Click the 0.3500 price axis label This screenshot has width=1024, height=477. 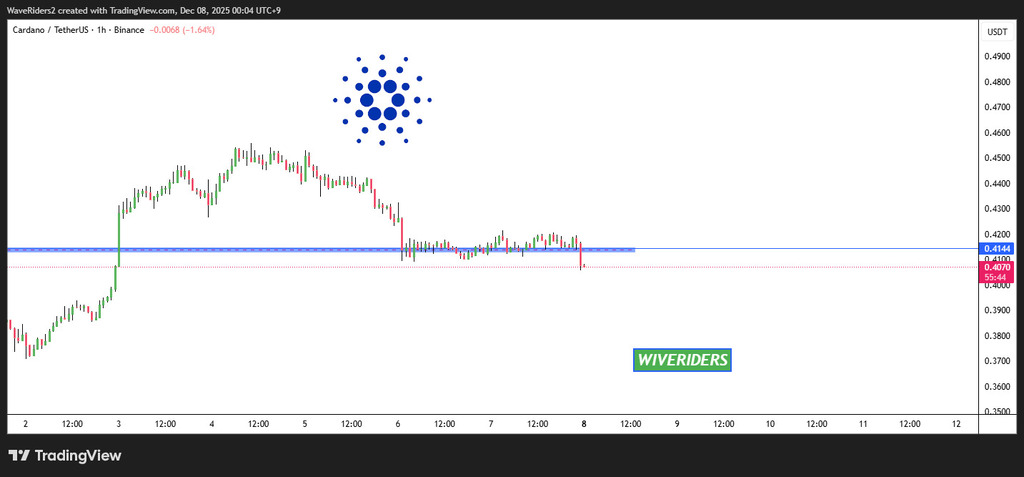pos(996,412)
